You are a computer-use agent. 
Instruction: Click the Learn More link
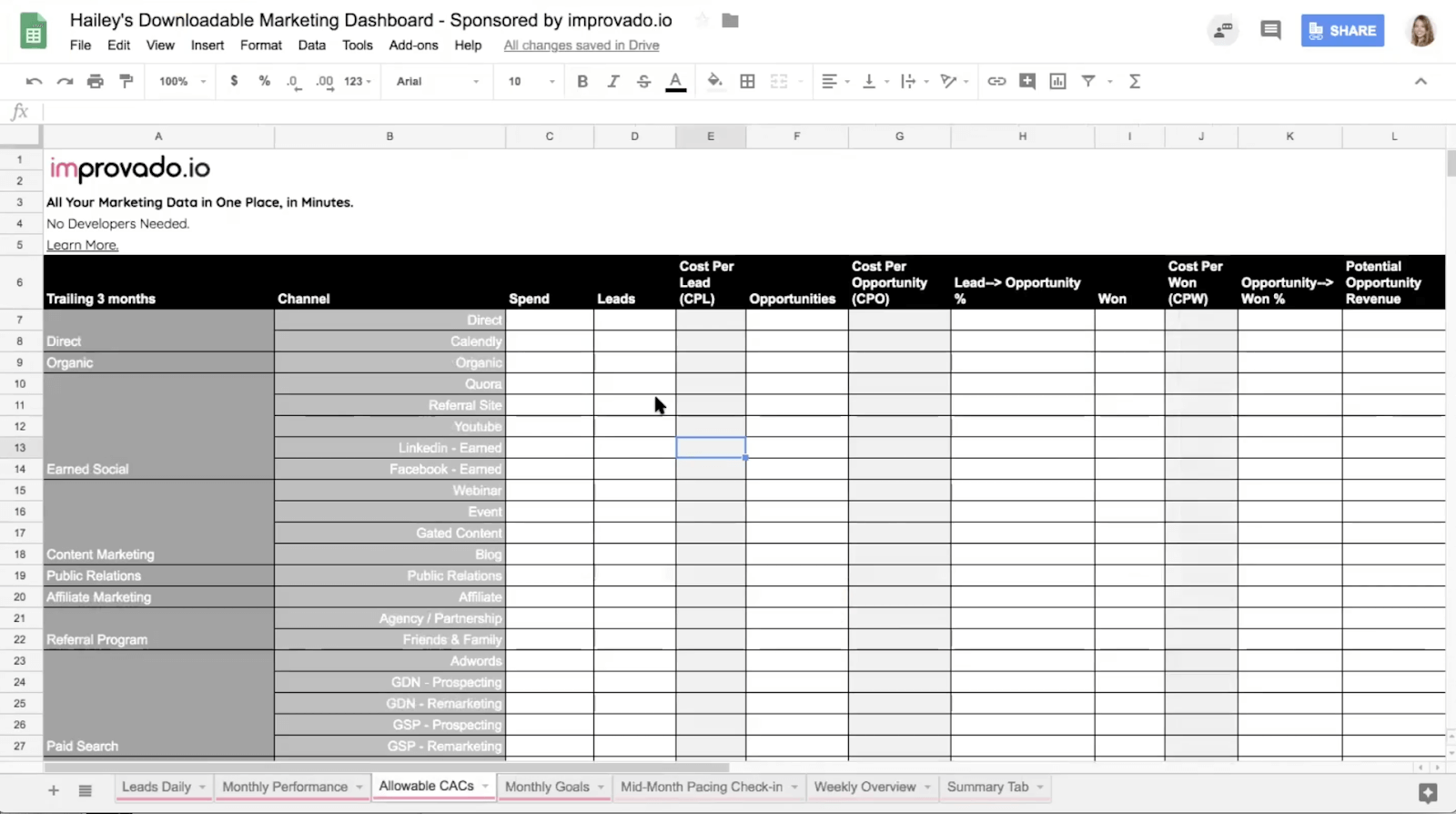coord(83,245)
